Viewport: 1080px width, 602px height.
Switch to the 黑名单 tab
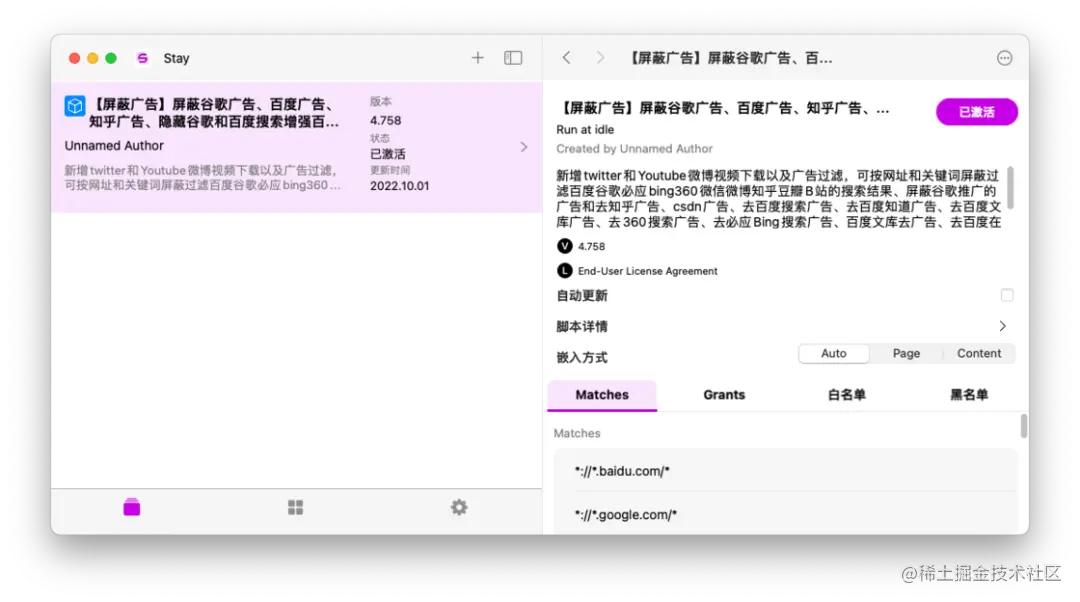[968, 395]
